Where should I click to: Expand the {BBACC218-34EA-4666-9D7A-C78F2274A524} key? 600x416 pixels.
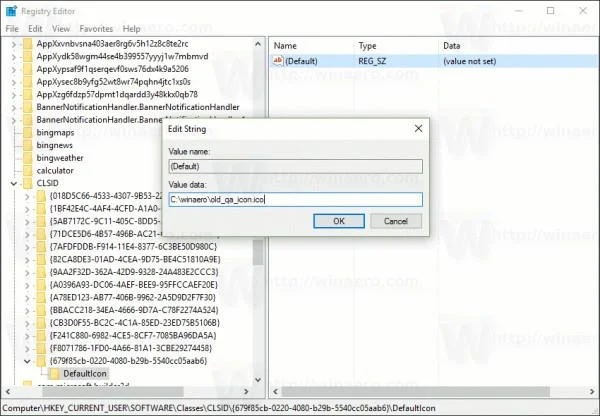tap(27, 310)
